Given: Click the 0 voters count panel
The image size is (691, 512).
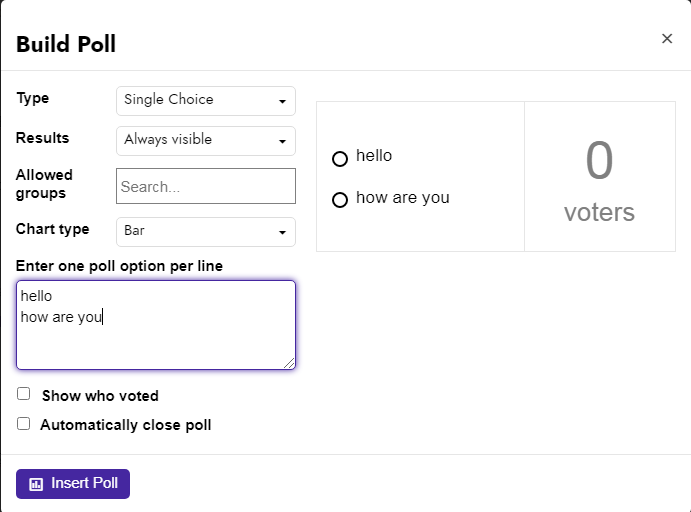Looking at the screenshot, I should click(x=600, y=177).
